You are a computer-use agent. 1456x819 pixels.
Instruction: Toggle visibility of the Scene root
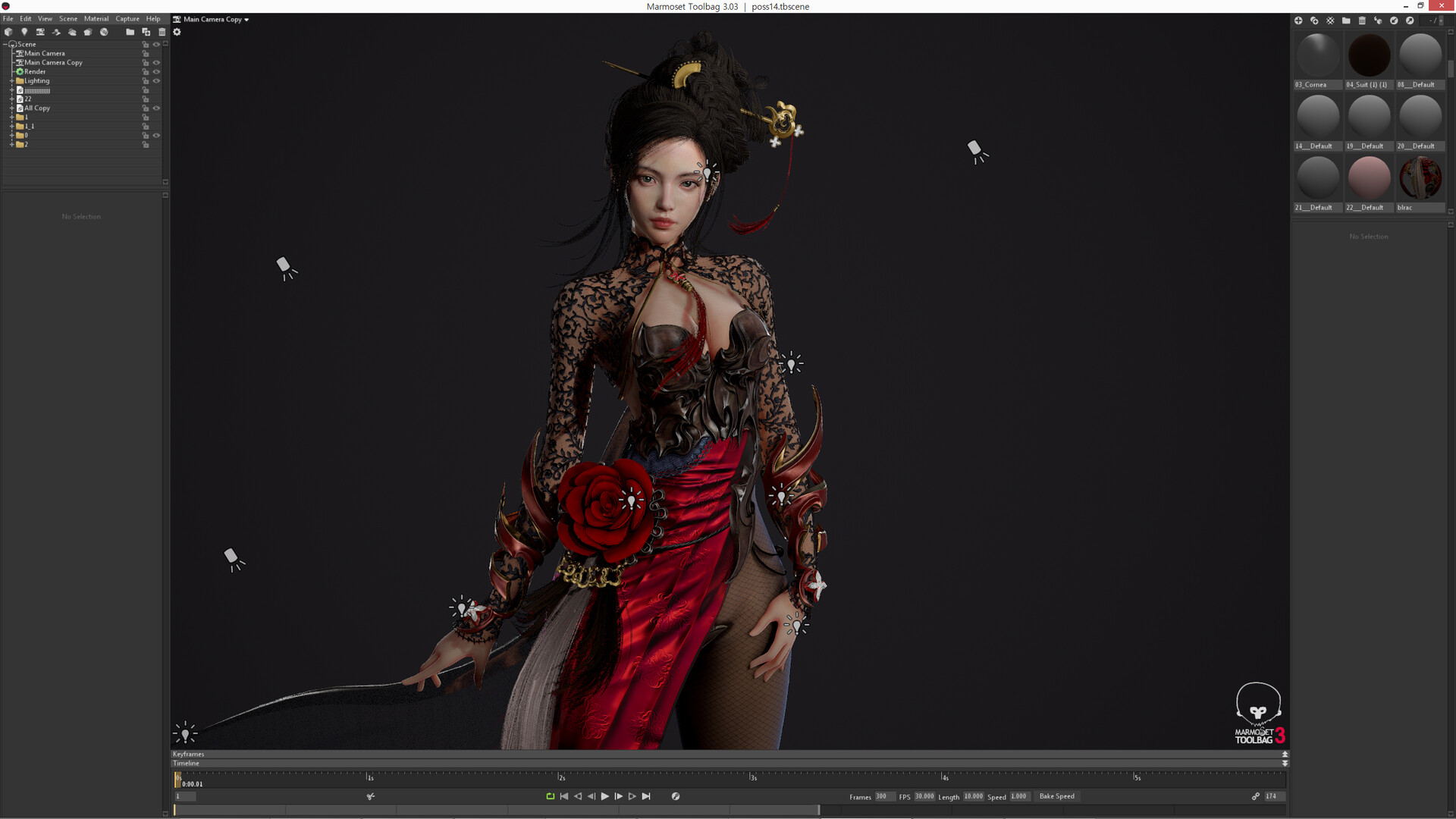click(x=156, y=44)
